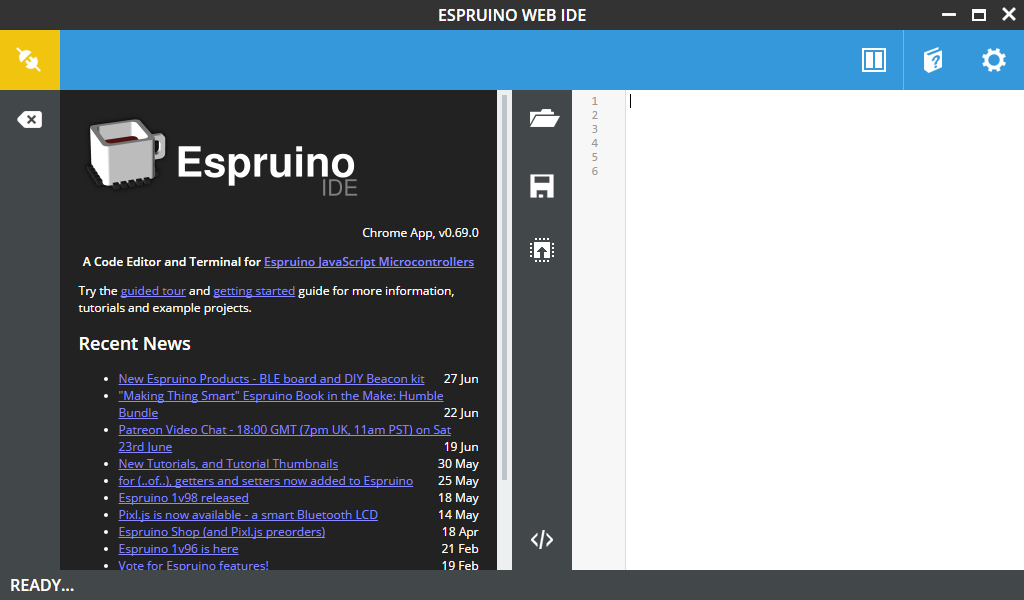Click the Recent News heading
Screen dimensions: 1024x600
[135, 343]
